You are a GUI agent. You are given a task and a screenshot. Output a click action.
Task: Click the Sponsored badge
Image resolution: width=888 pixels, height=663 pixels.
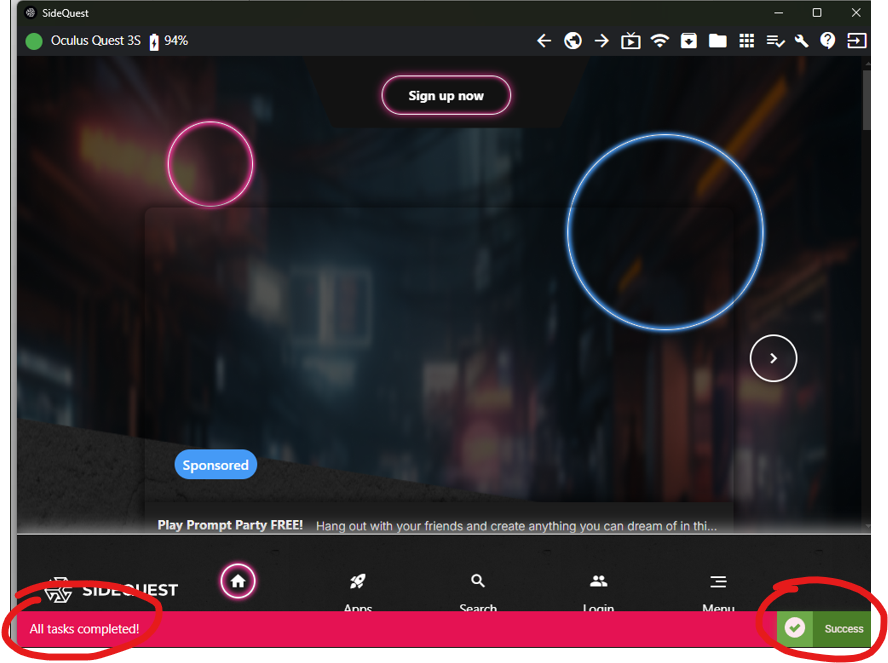215,465
